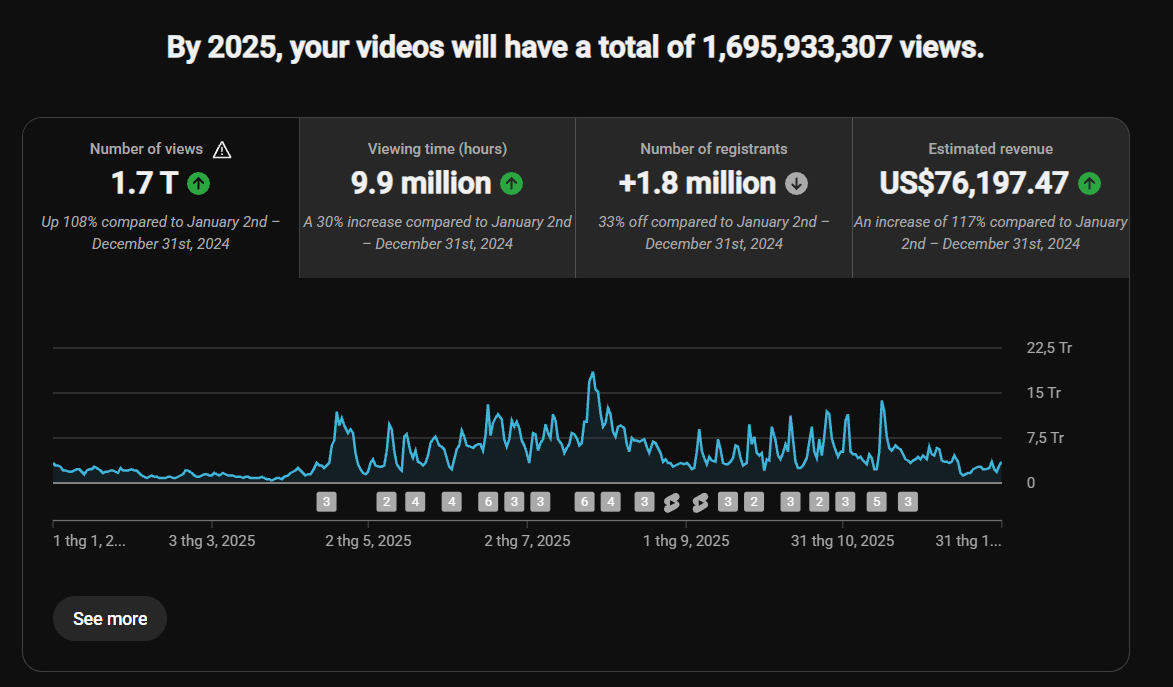This screenshot has width=1173, height=687.
Task: Click the truncated 1 thg 1, 2... date label
Action: coord(89,540)
